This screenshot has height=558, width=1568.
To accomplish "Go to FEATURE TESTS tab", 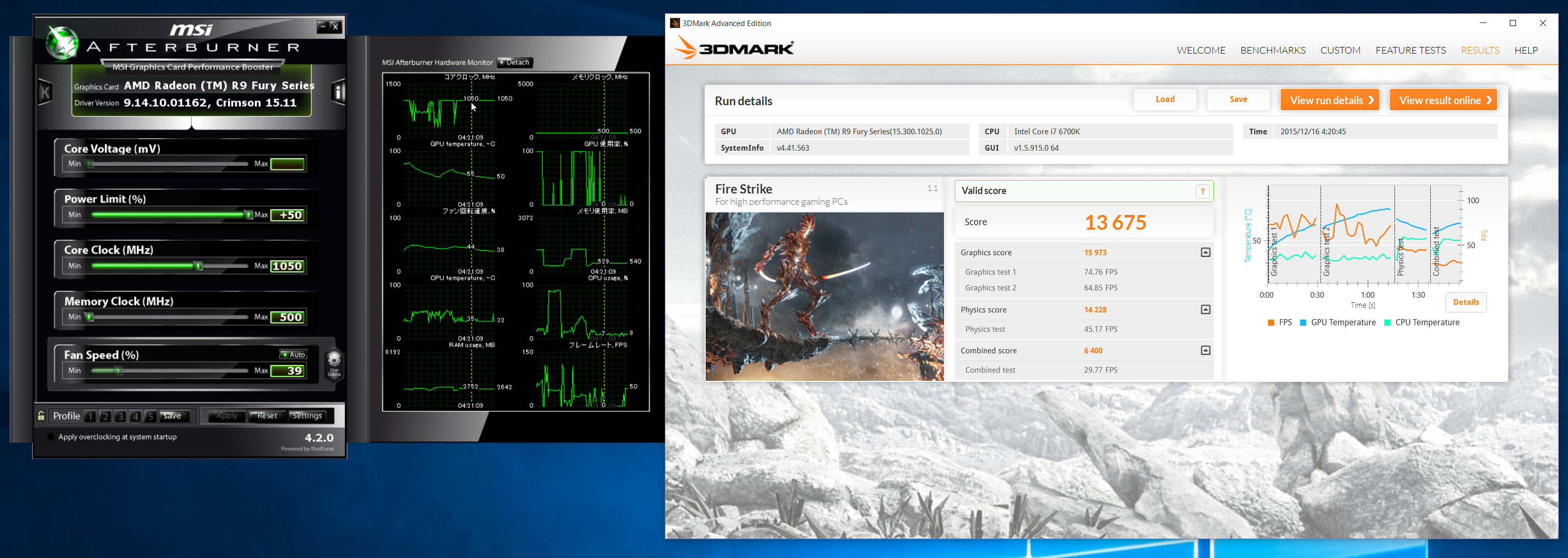I will 1410,50.
